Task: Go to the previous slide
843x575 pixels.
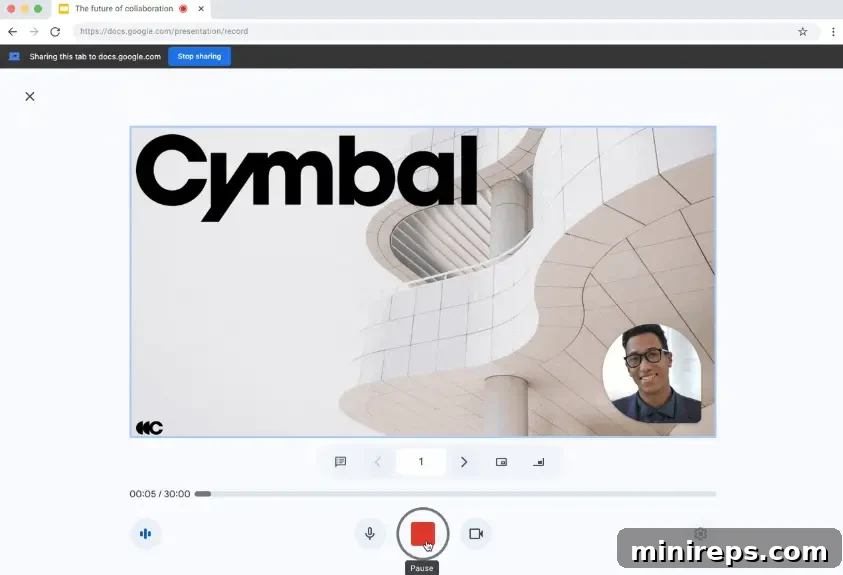Action: coord(377,462)
